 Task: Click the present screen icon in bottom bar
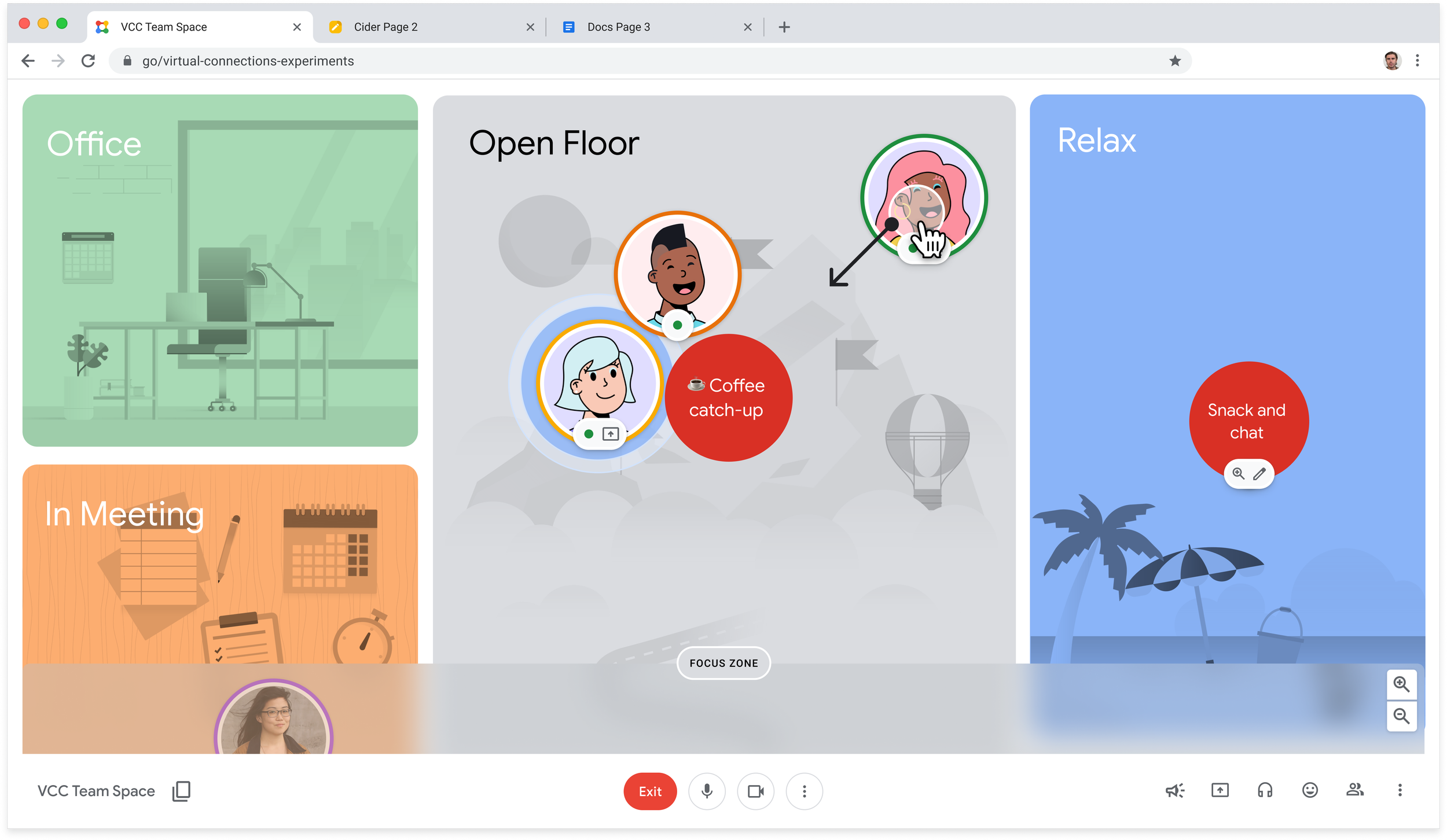point(1220,790)
